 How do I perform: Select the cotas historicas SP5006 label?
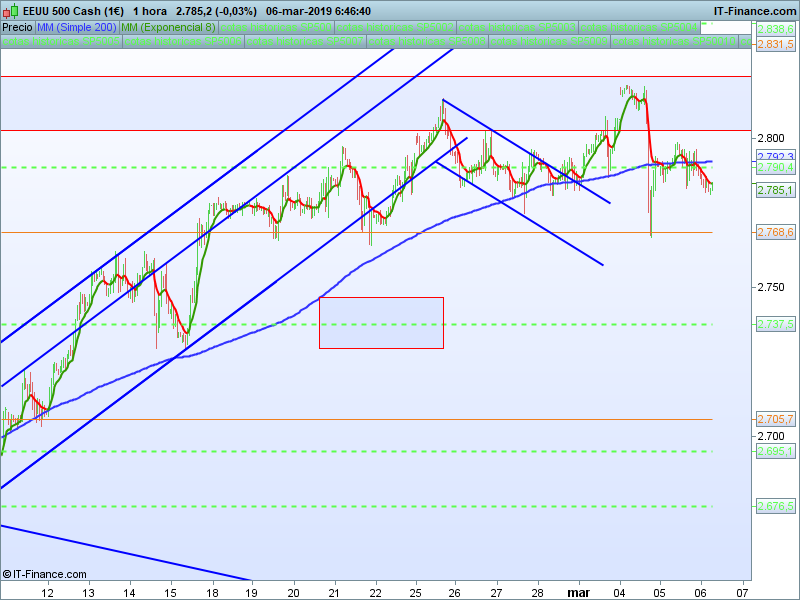[183, 41]
